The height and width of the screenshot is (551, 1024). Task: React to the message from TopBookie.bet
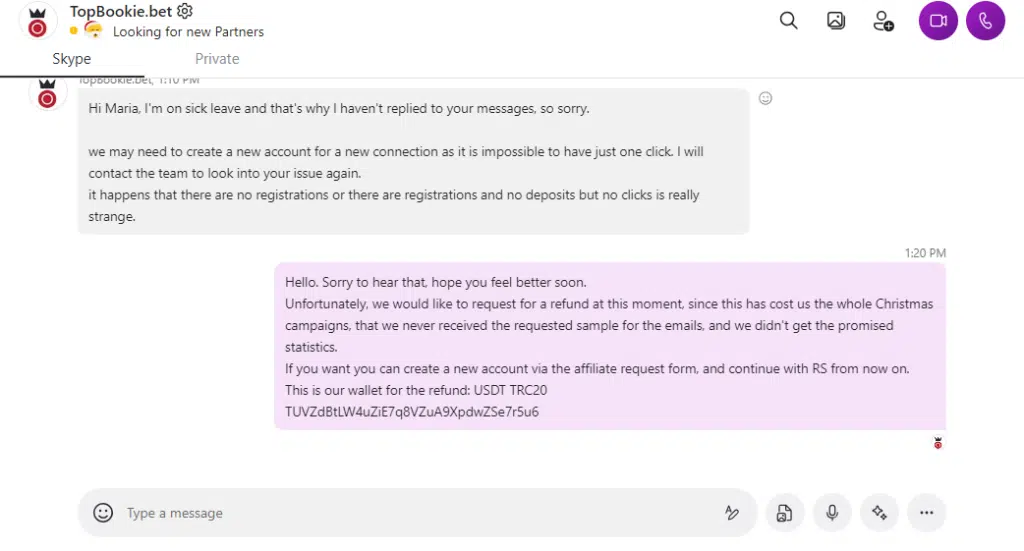[765, 98]
